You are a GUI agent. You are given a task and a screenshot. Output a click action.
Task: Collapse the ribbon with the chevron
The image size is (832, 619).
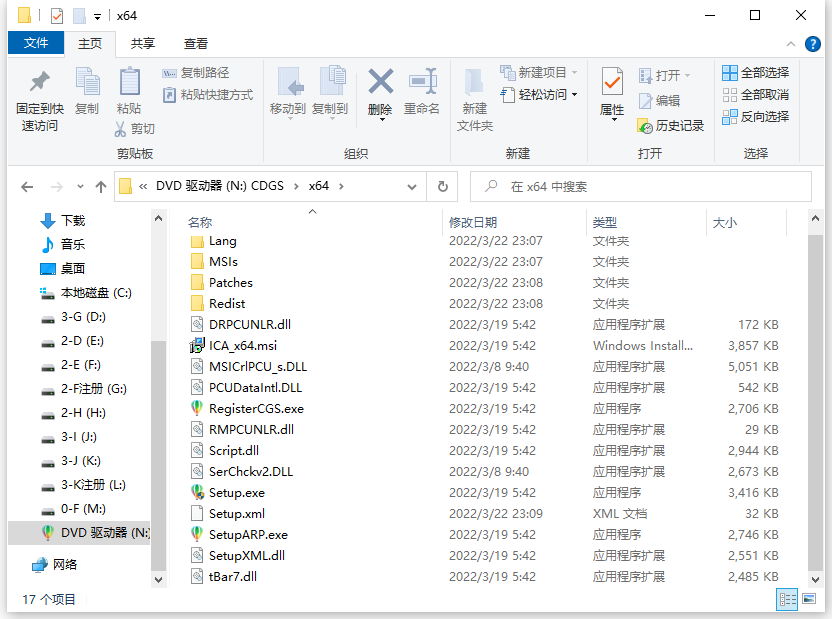pyautogui.click(x=791, y=44)
